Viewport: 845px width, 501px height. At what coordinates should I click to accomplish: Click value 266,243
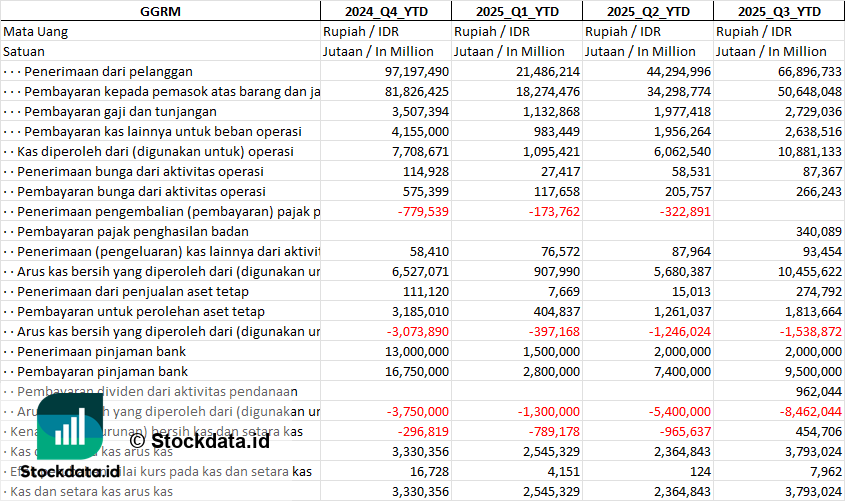(x=819, y=191)
